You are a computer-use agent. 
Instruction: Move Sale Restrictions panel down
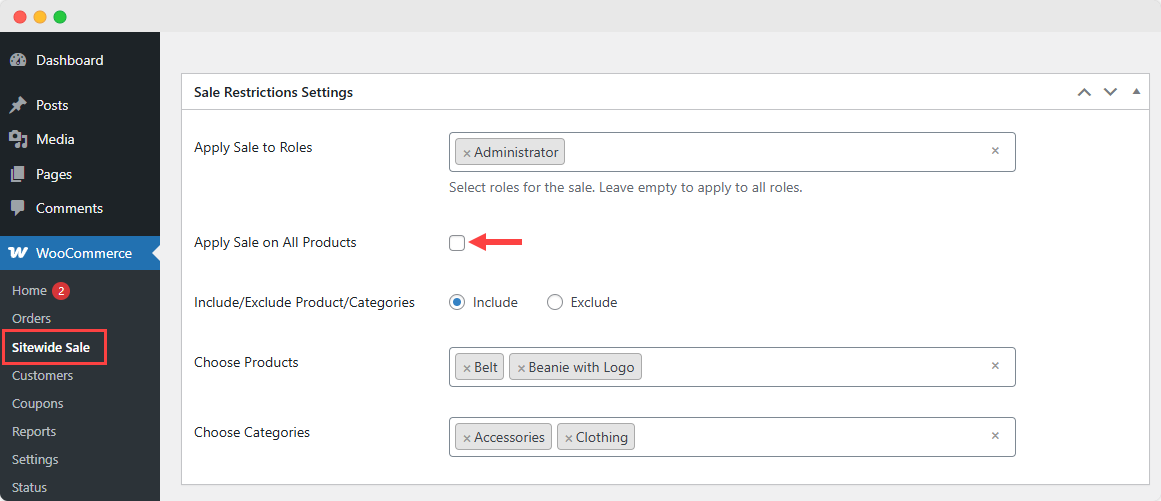point(1110,93)
